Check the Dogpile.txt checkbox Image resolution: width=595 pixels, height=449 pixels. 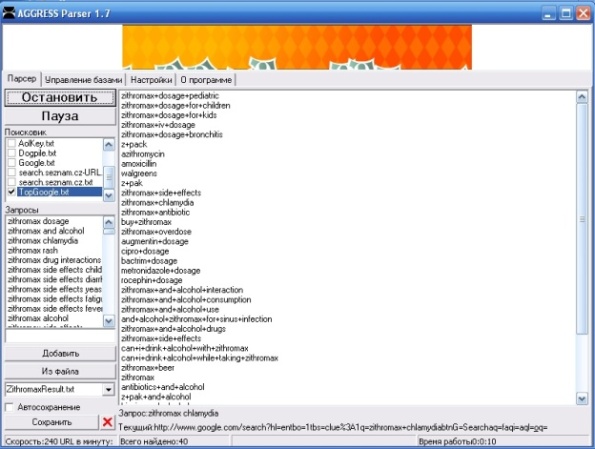(12, 153)
